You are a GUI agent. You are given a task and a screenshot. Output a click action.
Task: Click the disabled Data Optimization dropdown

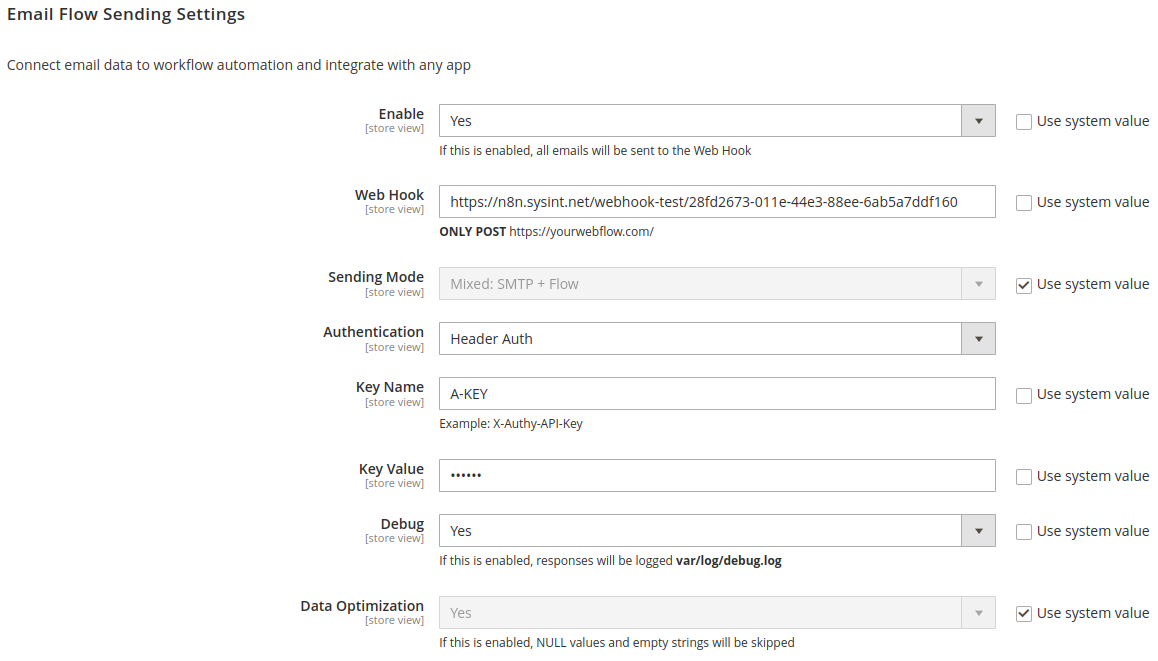click(x=717, y=613)
